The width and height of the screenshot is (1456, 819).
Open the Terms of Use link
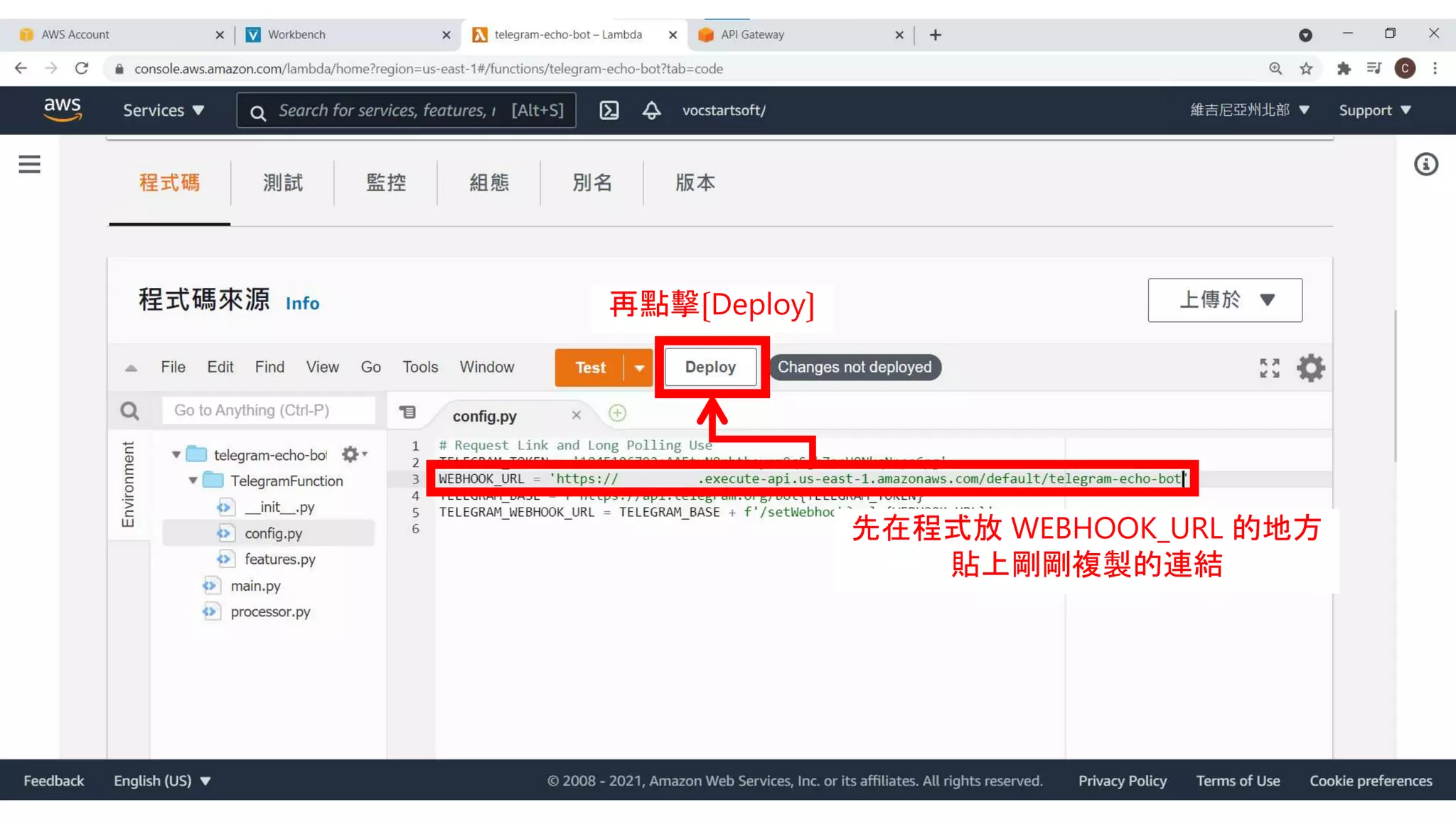(x=1238, y=781)
